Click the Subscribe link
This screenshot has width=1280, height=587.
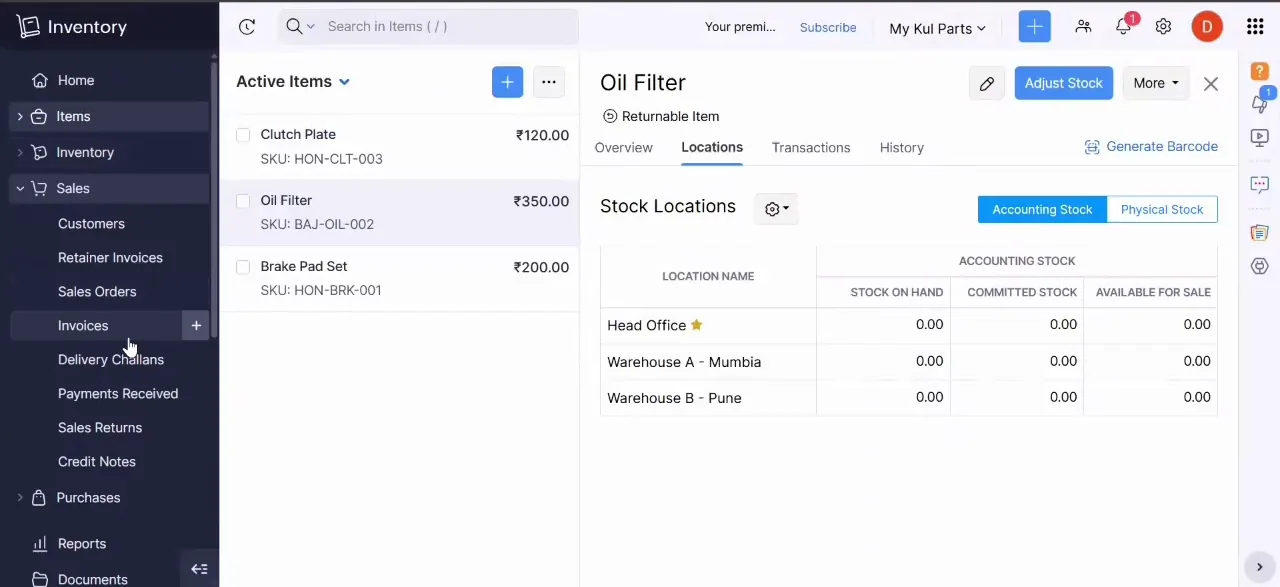click(x=828, y=28)
